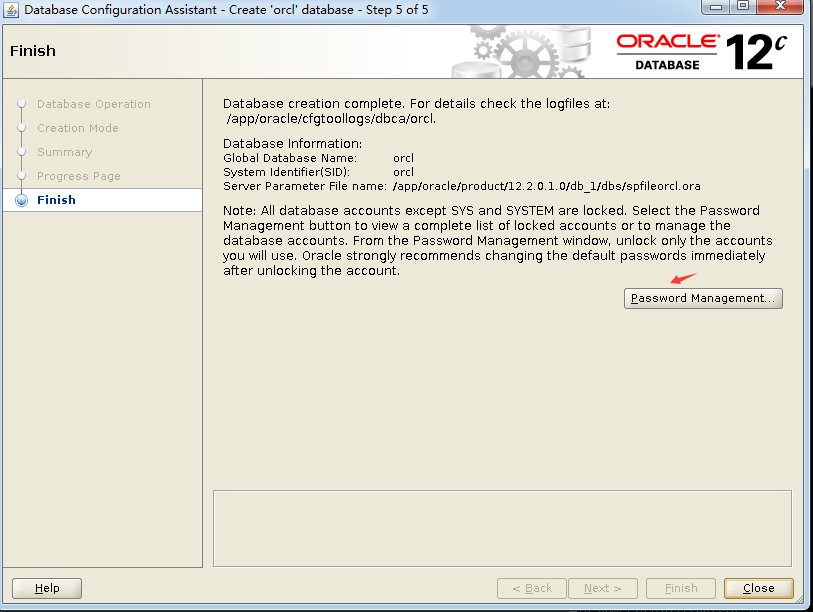The height and width of the screenshot is (612, 813).
Task: Click the Java icon in title bar
Action: (11, 10)
